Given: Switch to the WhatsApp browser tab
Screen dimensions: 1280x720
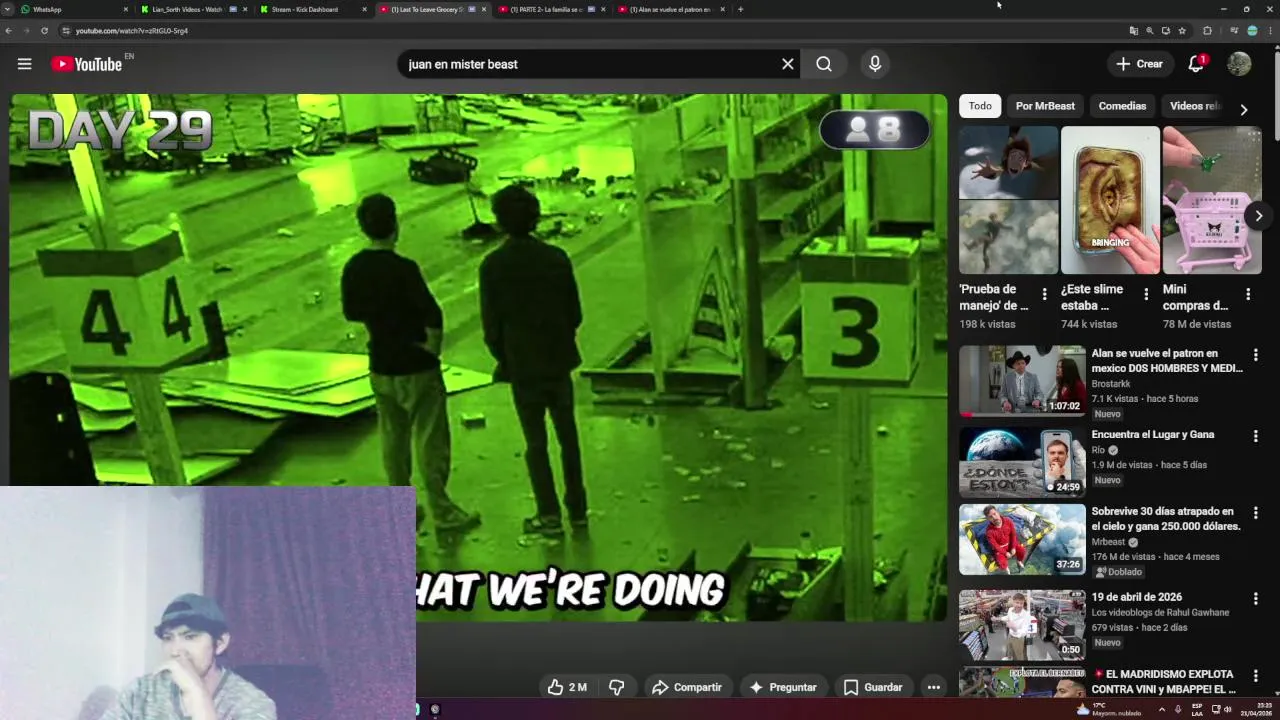Looking at the screenshot, I should (x=70, y=9).
